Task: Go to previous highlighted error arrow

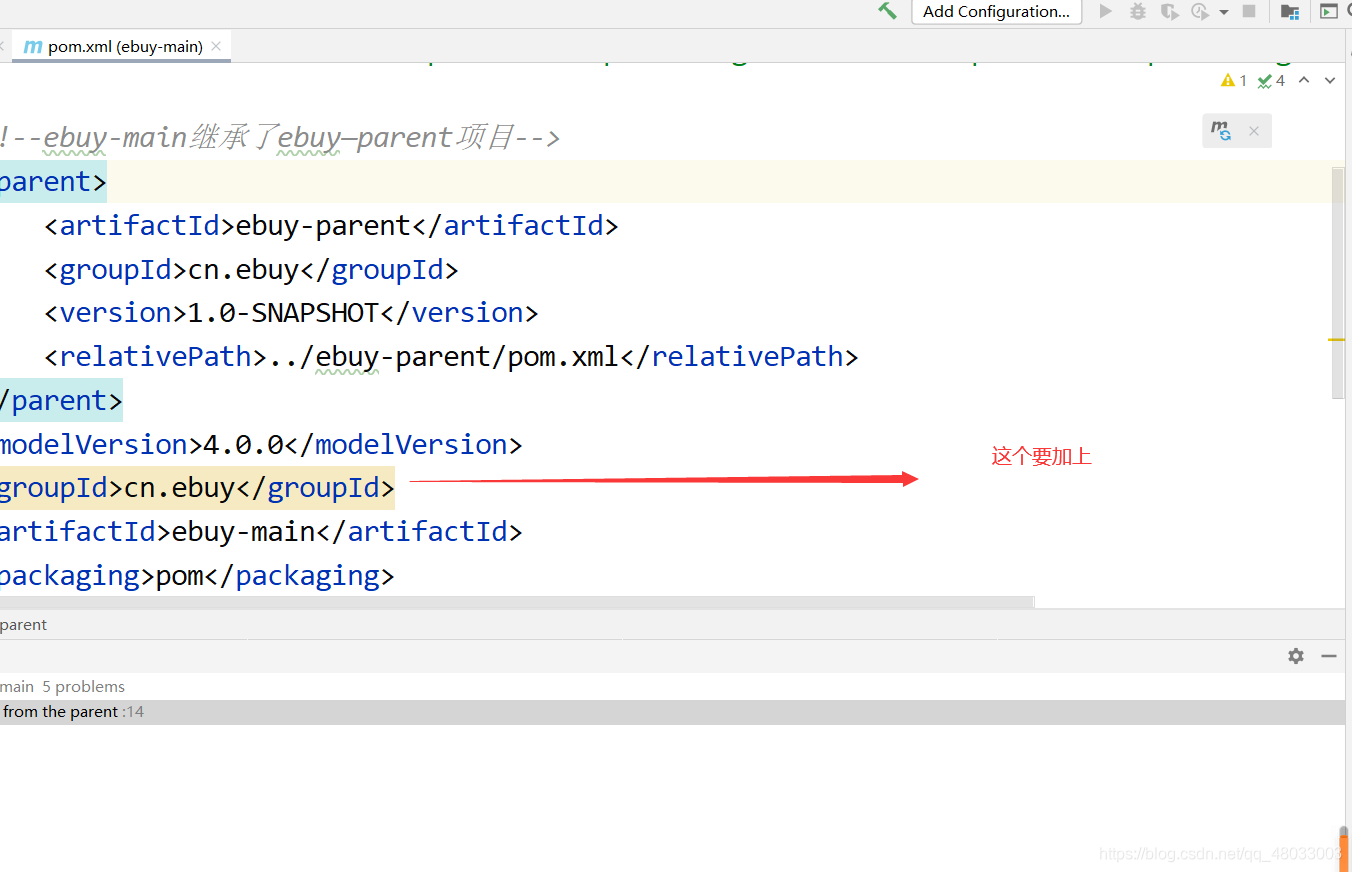Action: pos(1304,80)
